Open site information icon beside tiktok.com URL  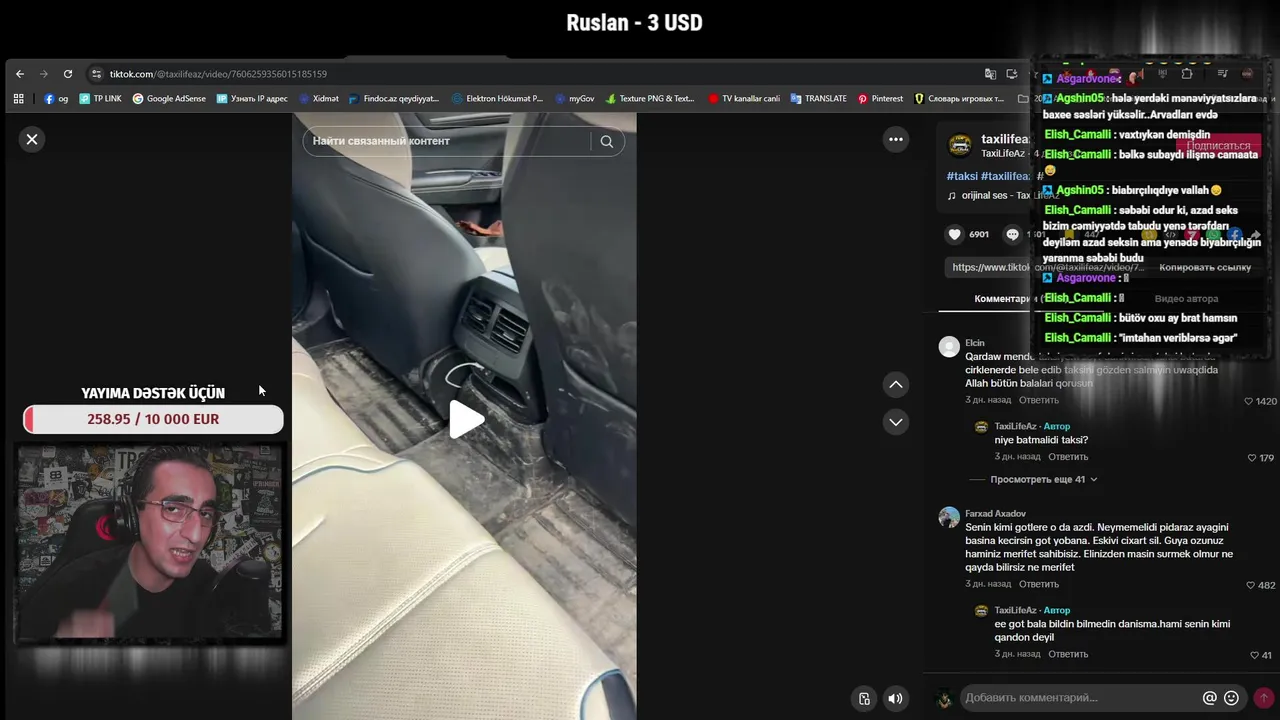pyautogui.click(x=96, y=74)
